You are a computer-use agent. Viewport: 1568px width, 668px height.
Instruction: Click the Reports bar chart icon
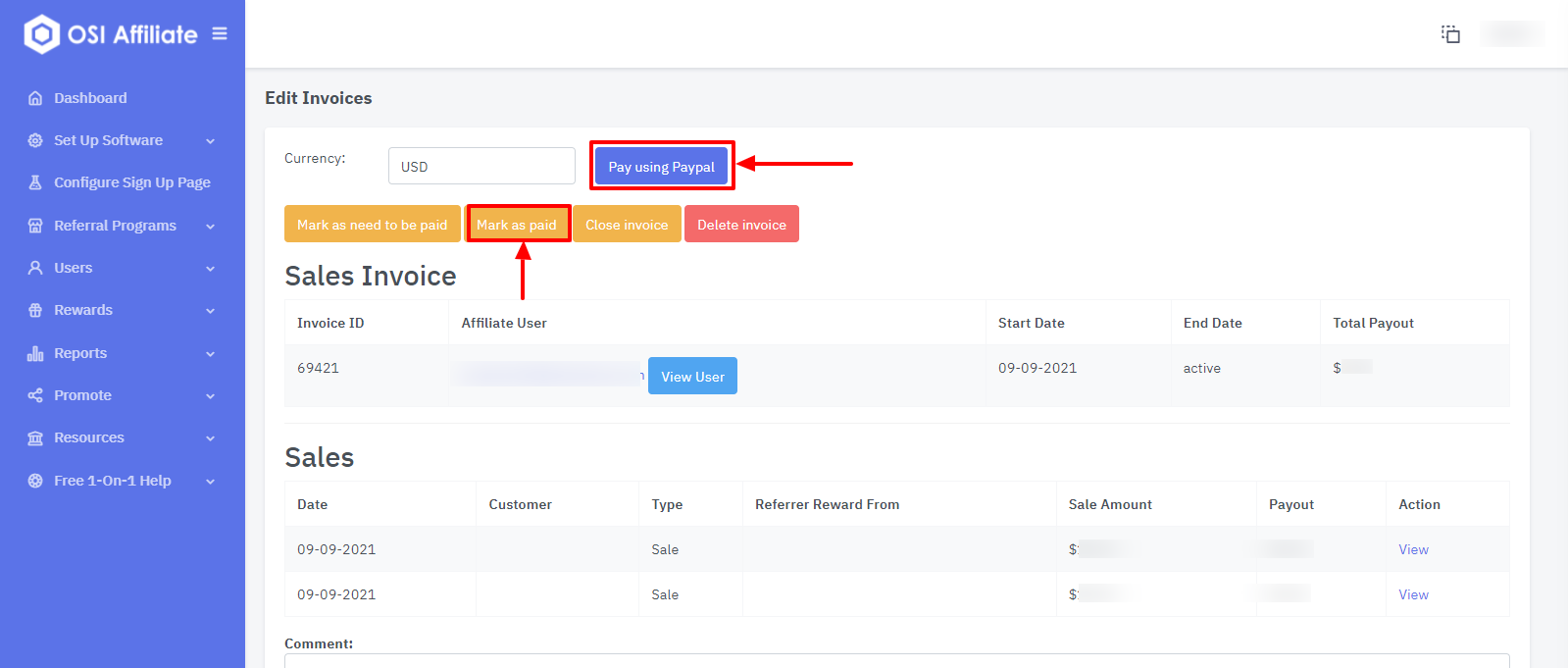coord(35,353)
